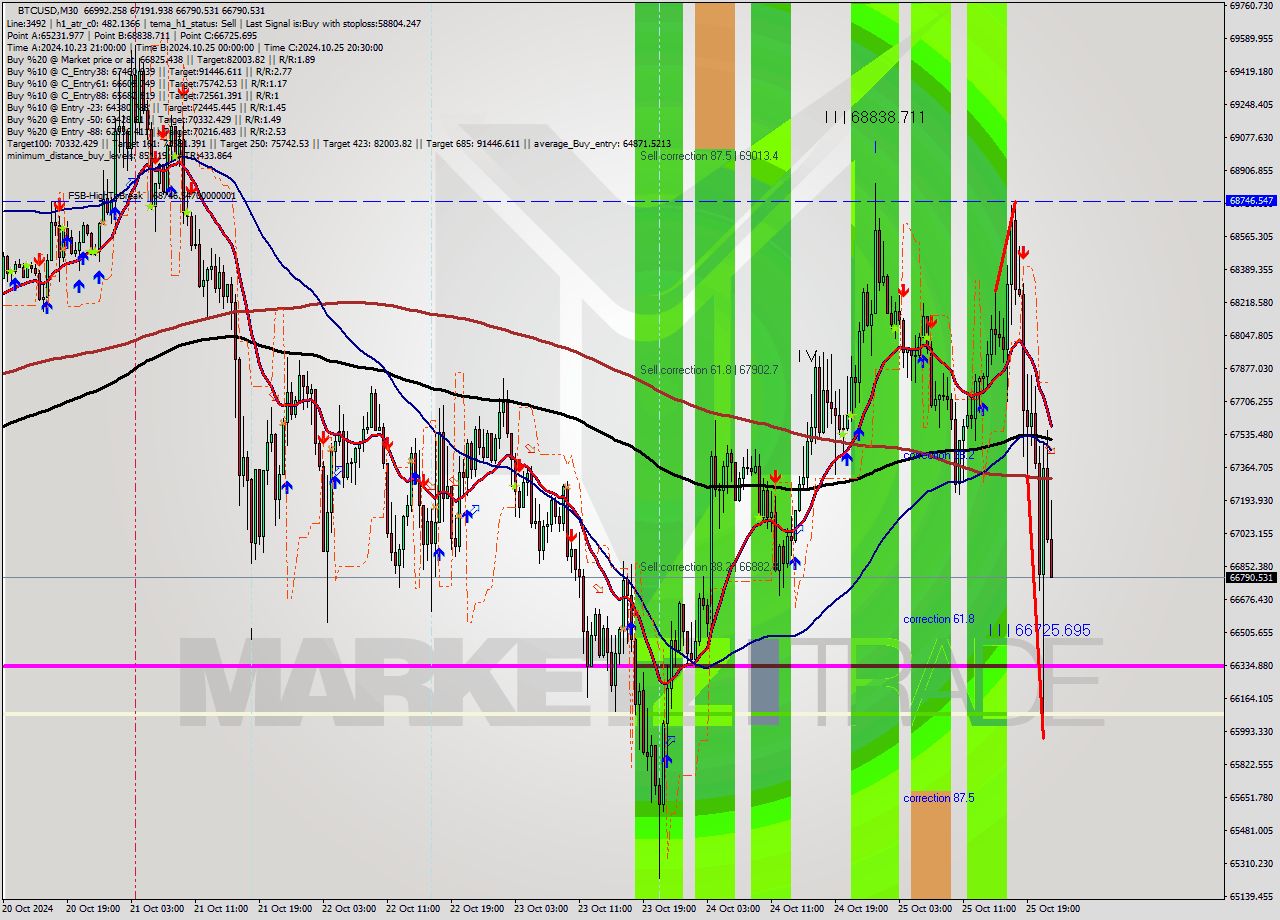Click the 68565.305 price axis label

pyautogui.click(x=1251, y=236)
